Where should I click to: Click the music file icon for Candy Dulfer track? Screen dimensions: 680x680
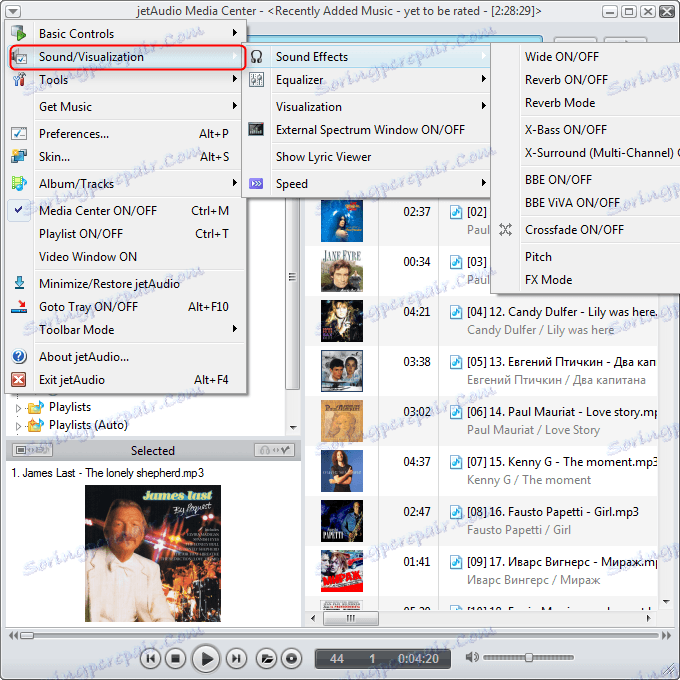456,312
